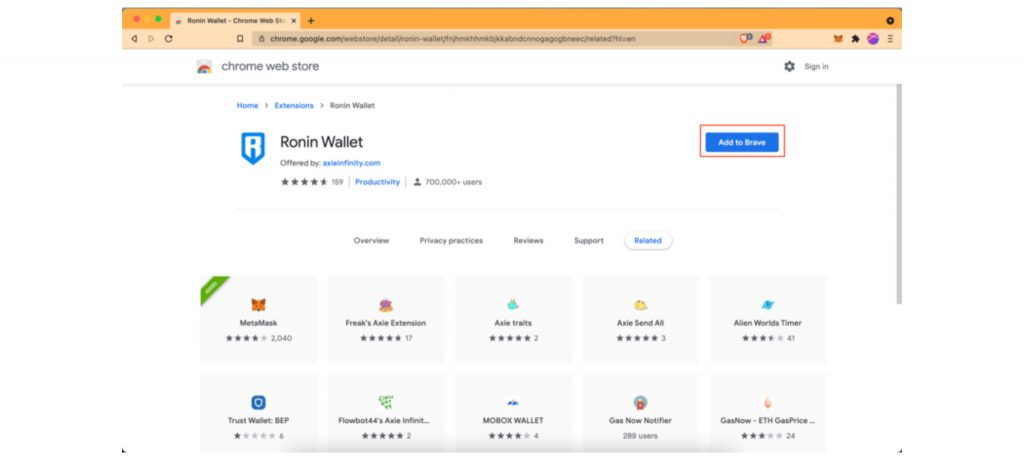The image size is (1024, 458).
Task: Click the browser back arrow
Action: (134, 39)
